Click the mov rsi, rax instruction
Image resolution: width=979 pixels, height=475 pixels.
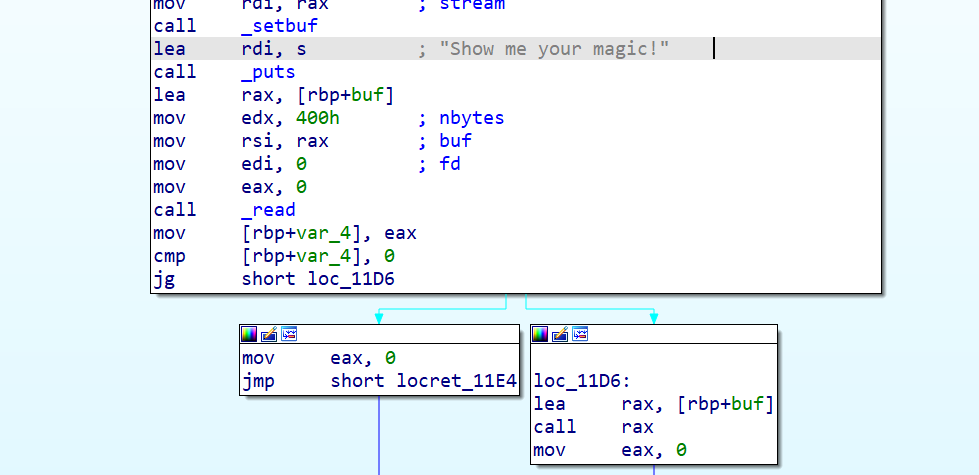point(241,142)
